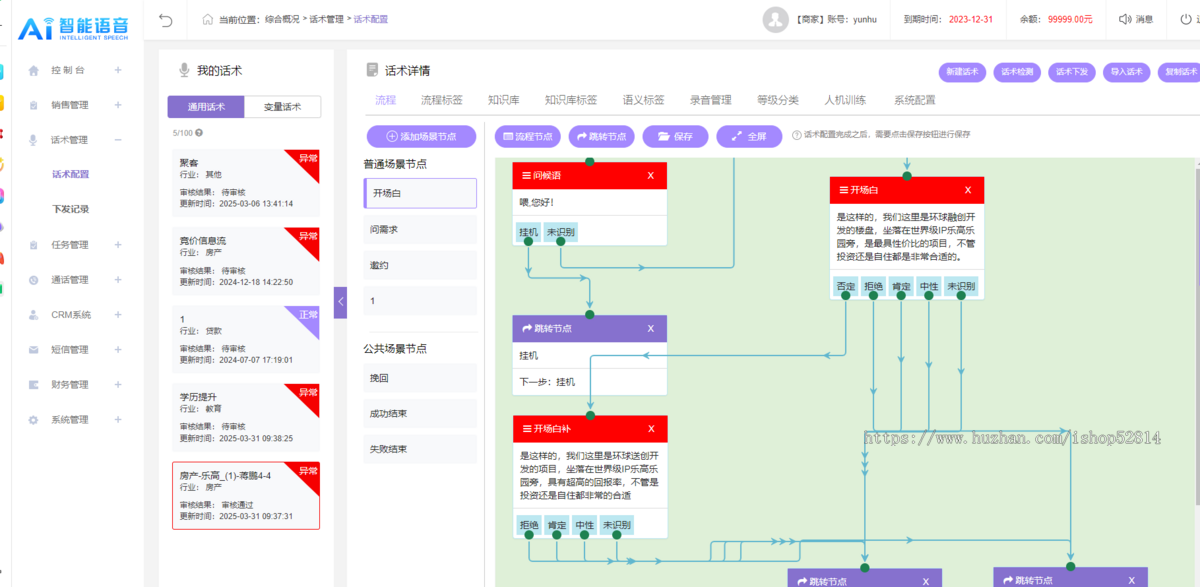
Task: Collapse the left panel with arrow handle
Action: coord(340,301)
